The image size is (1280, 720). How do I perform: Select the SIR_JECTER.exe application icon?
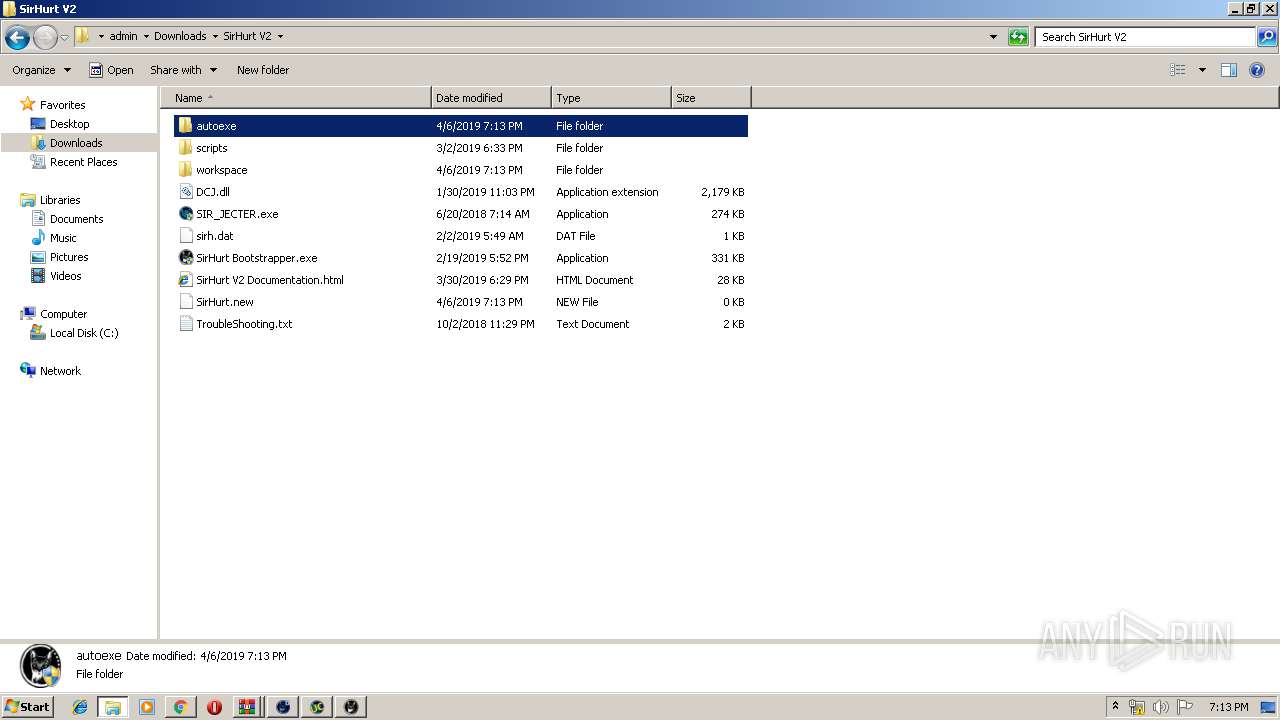pos(186,214)
